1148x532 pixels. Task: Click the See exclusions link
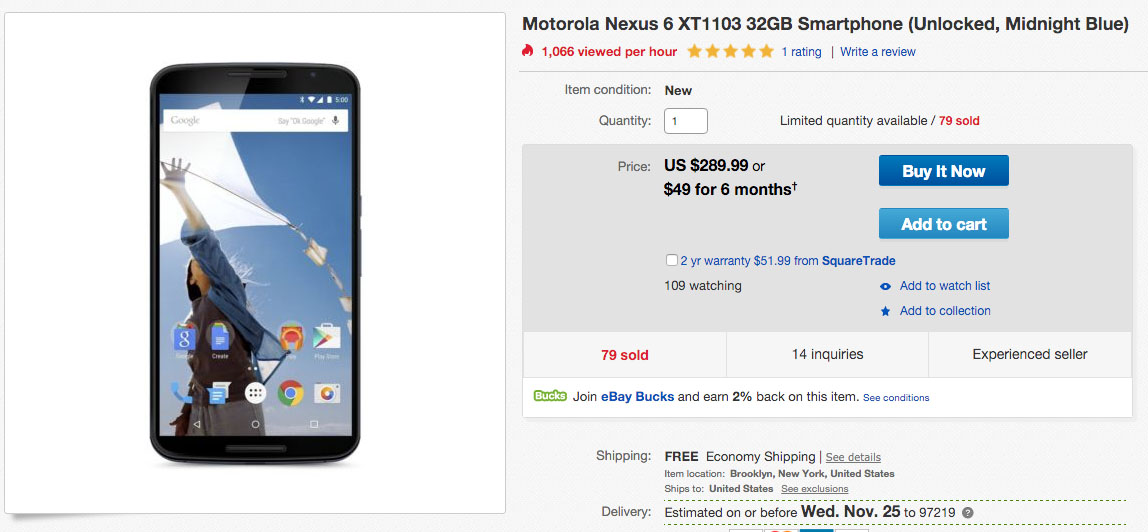[x=814, y=489]
